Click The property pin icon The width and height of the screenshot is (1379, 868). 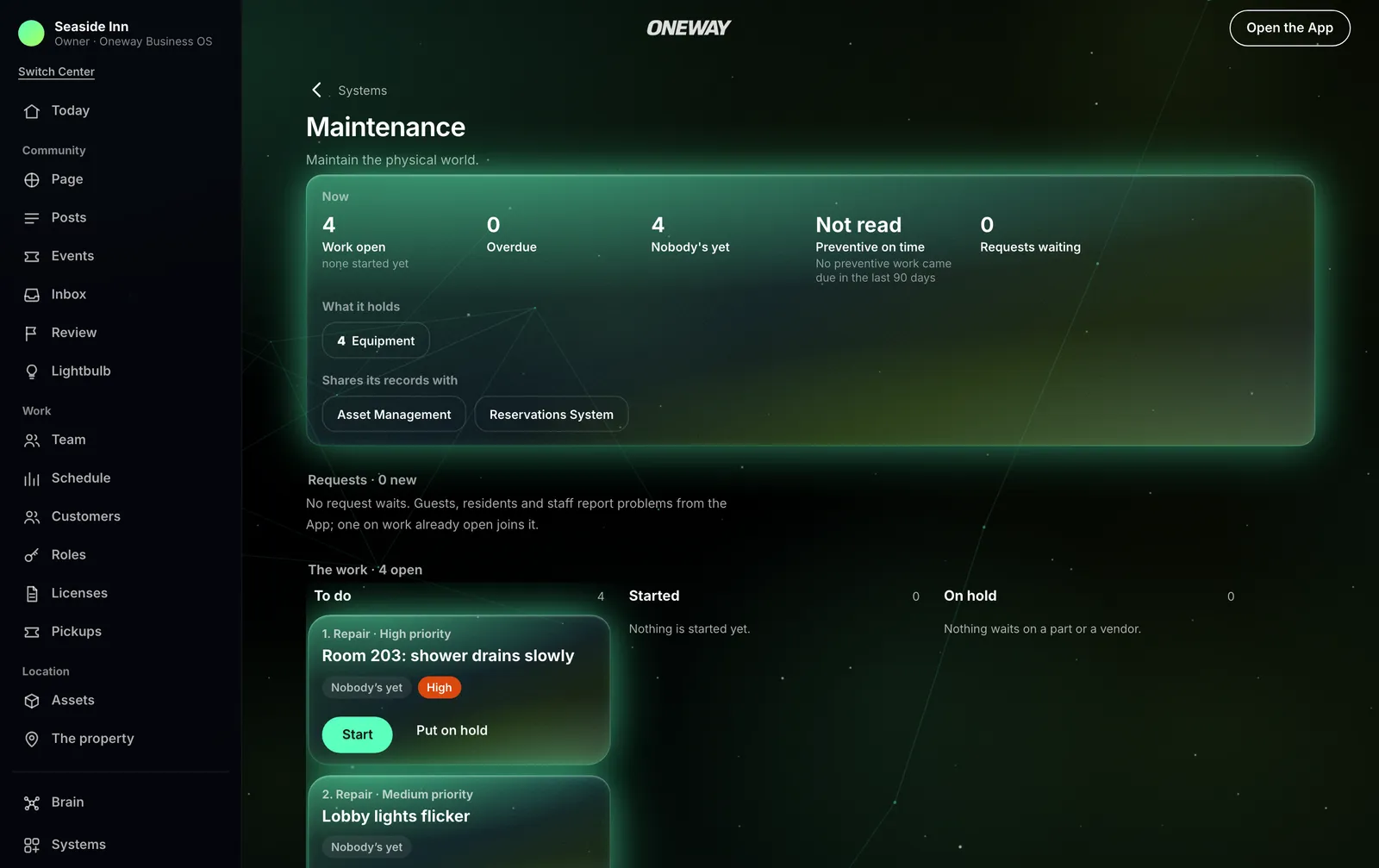tap(32, 740)
